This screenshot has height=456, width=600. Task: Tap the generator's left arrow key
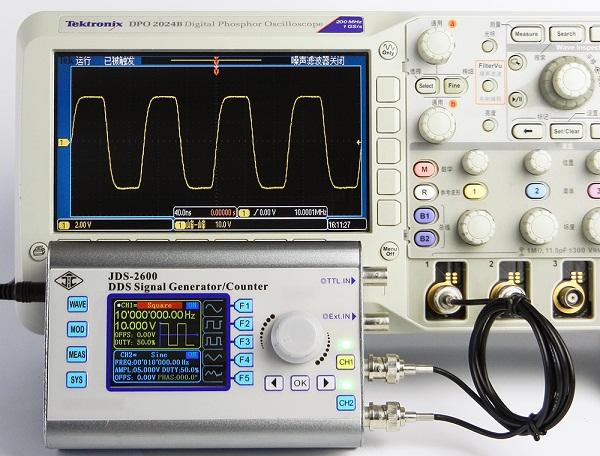[274, 383]
